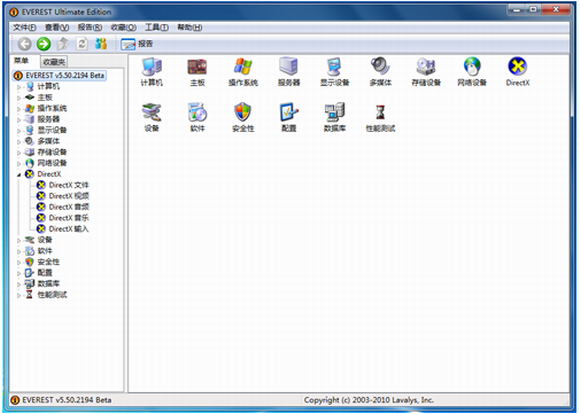Expand the 数据库 tree node arrow
This screenshot has height=414, width=580.
point(19,284)
